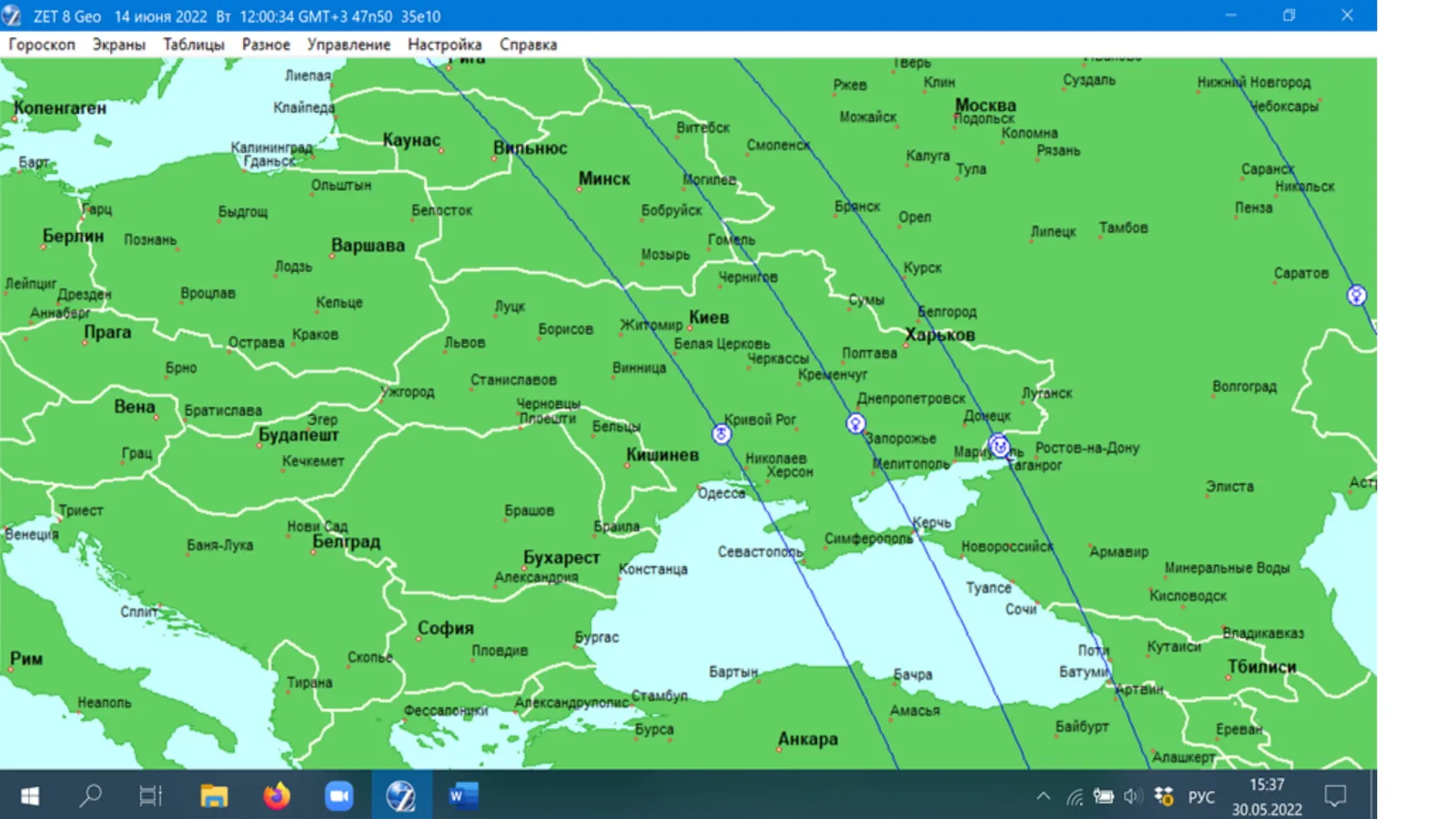Open the notification center icon

coord(1335,796)
